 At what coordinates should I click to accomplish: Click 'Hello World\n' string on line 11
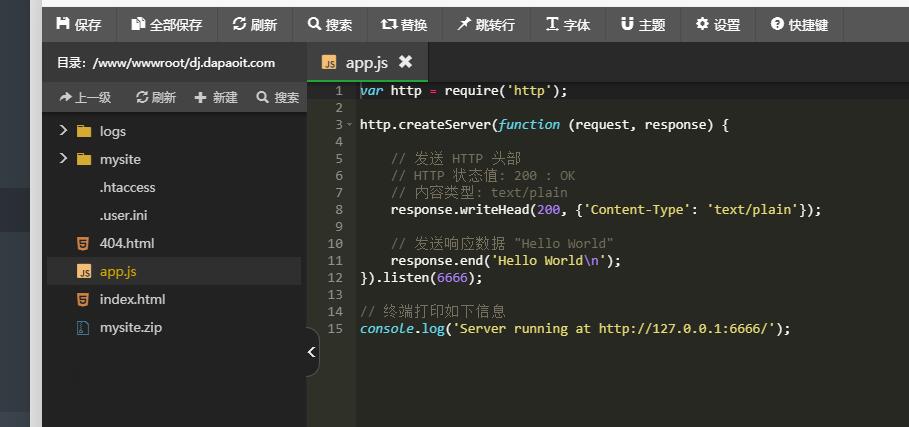(x=548, y=260)
